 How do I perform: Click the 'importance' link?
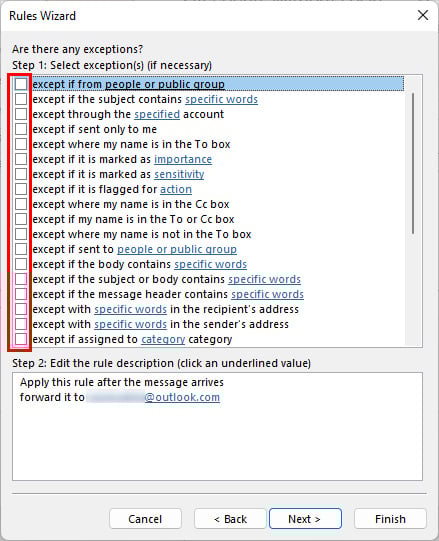(x=183, y=159)
